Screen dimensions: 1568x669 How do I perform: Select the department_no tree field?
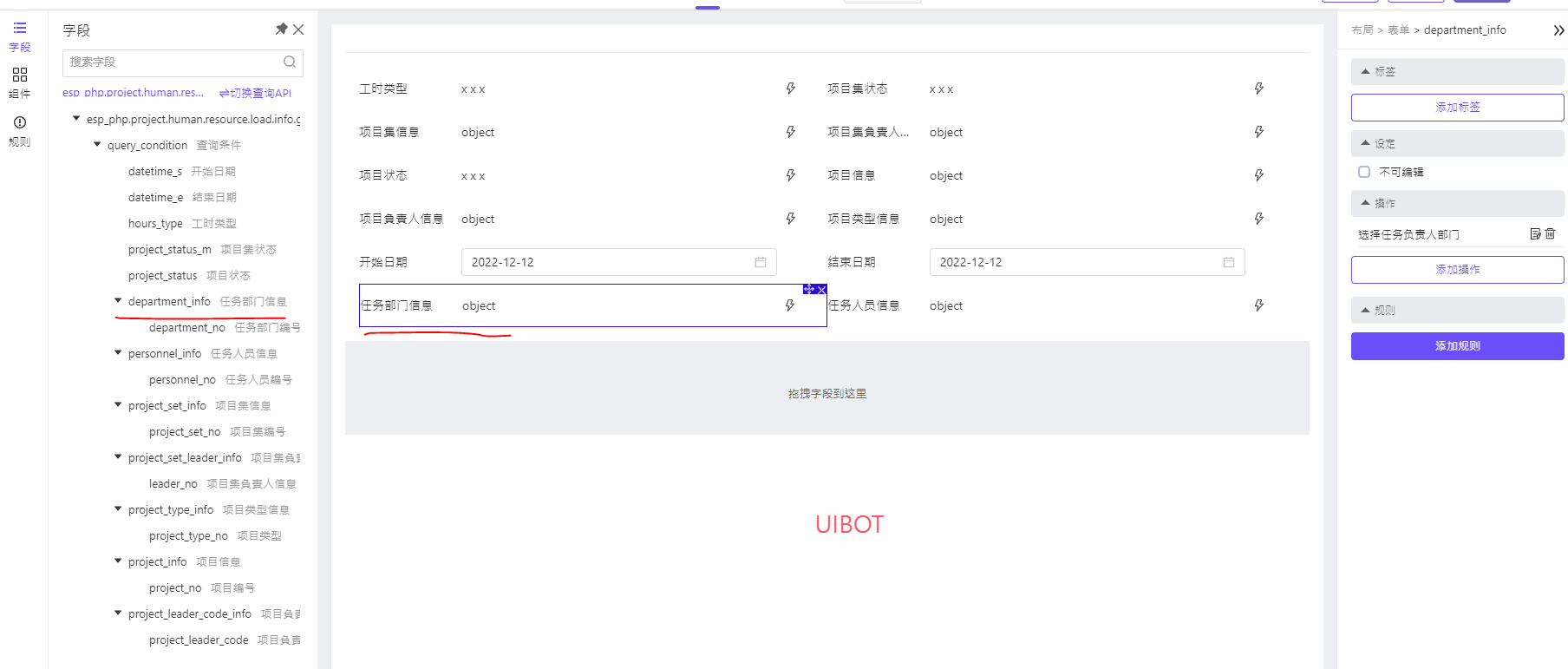tap(225, 327)
